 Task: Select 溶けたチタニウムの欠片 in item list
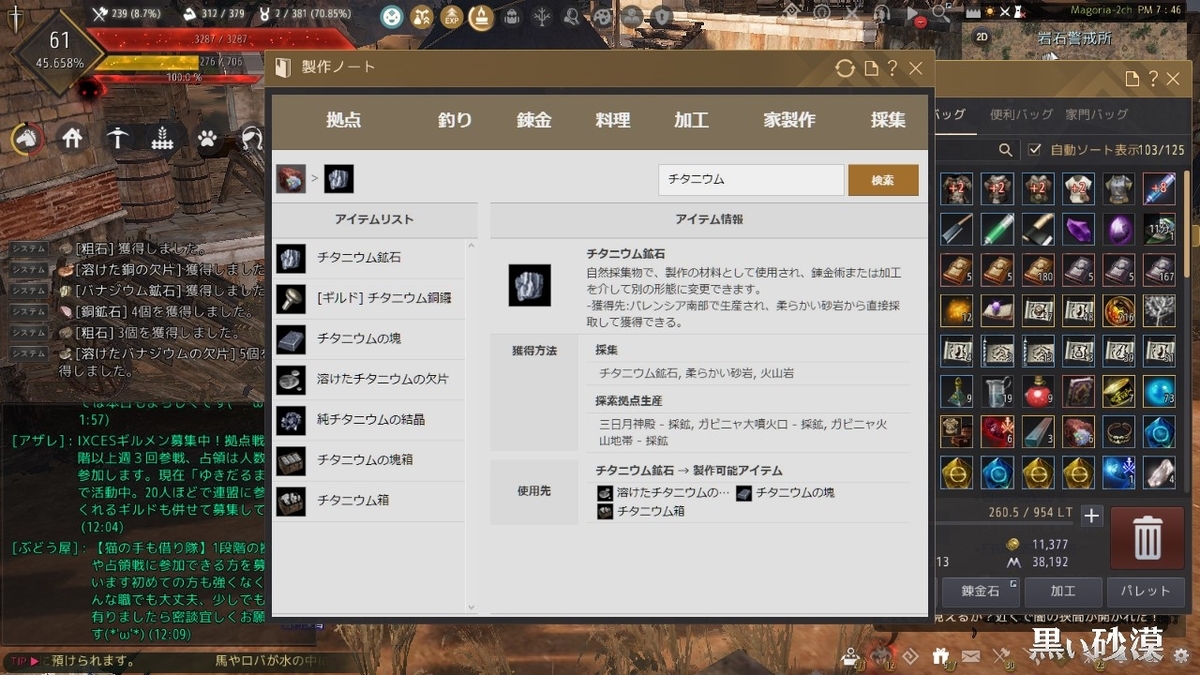pyautogui.click(x=370, y=379)
